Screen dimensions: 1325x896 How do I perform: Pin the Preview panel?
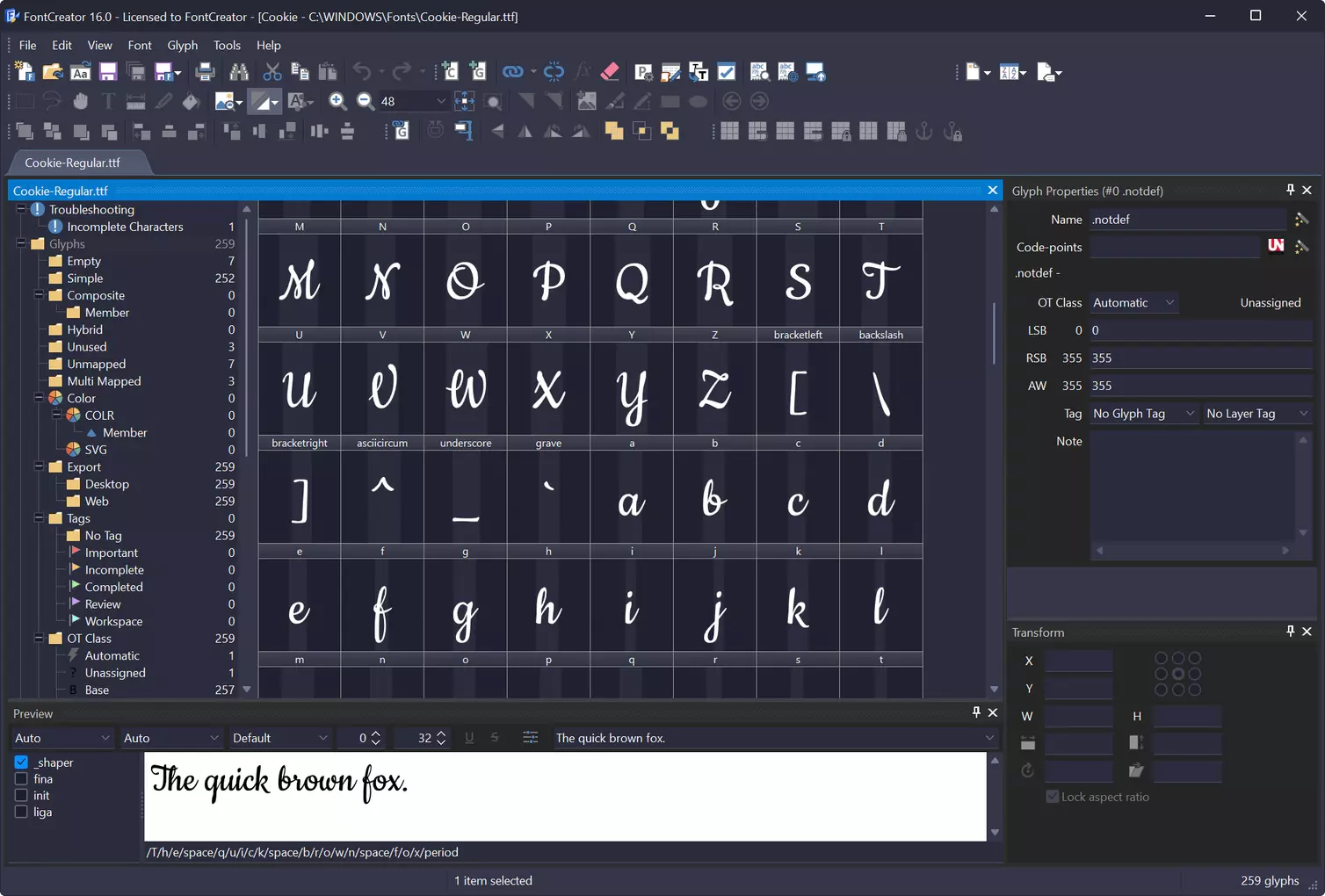point(976,712)
